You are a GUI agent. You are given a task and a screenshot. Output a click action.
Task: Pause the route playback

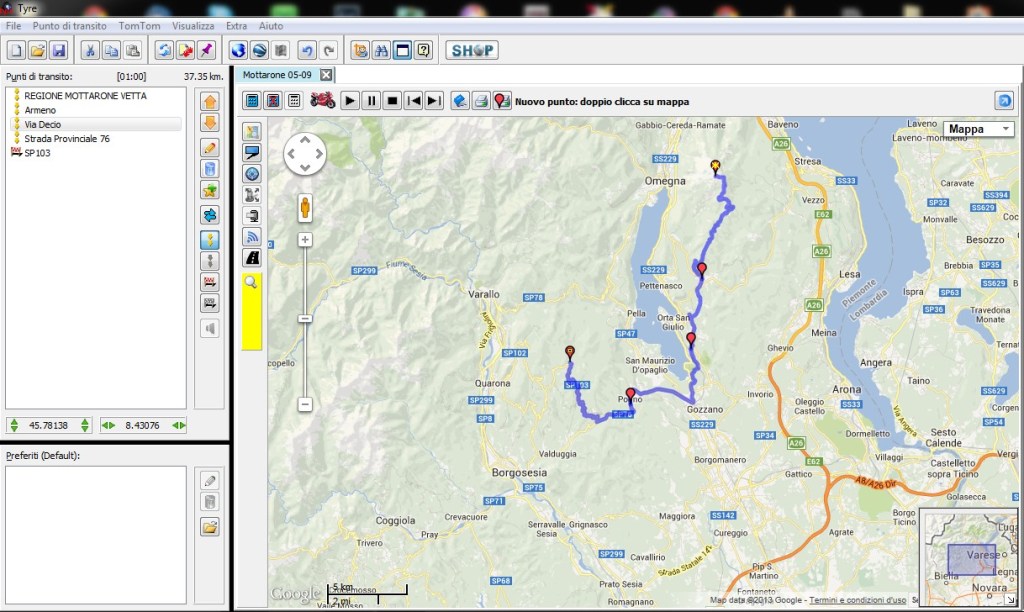coord(371,100)
